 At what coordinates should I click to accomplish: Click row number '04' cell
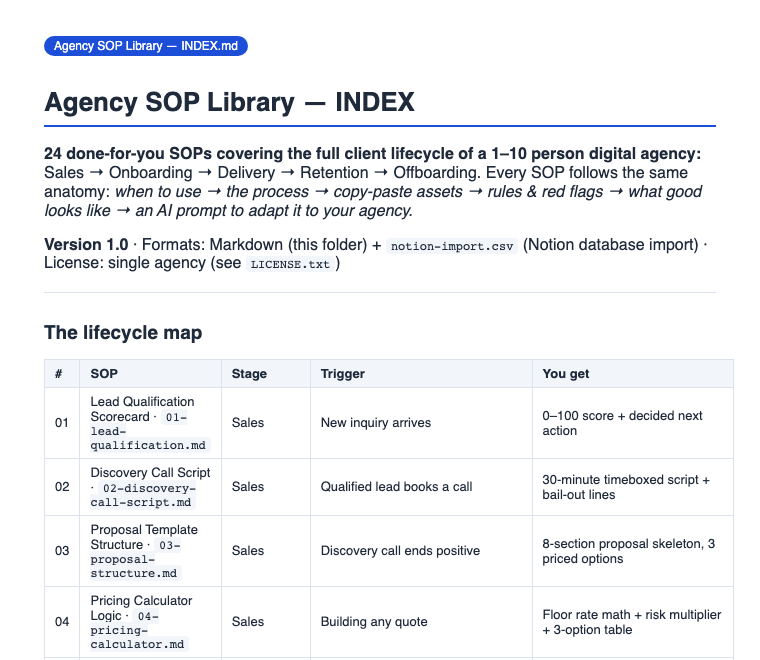(62, 622)
